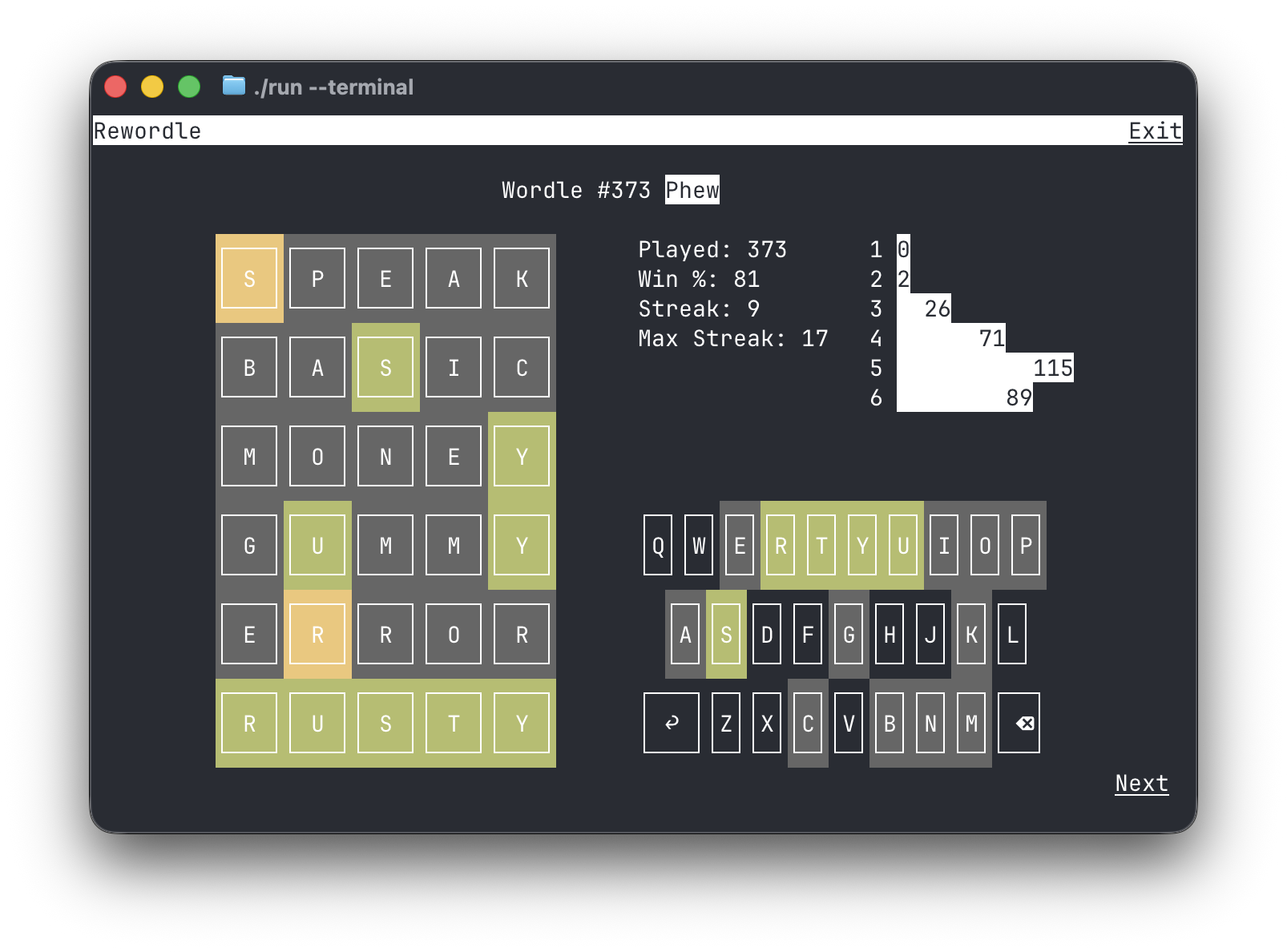
Task: Click the K tile in SPEAK
Action: 522,278
